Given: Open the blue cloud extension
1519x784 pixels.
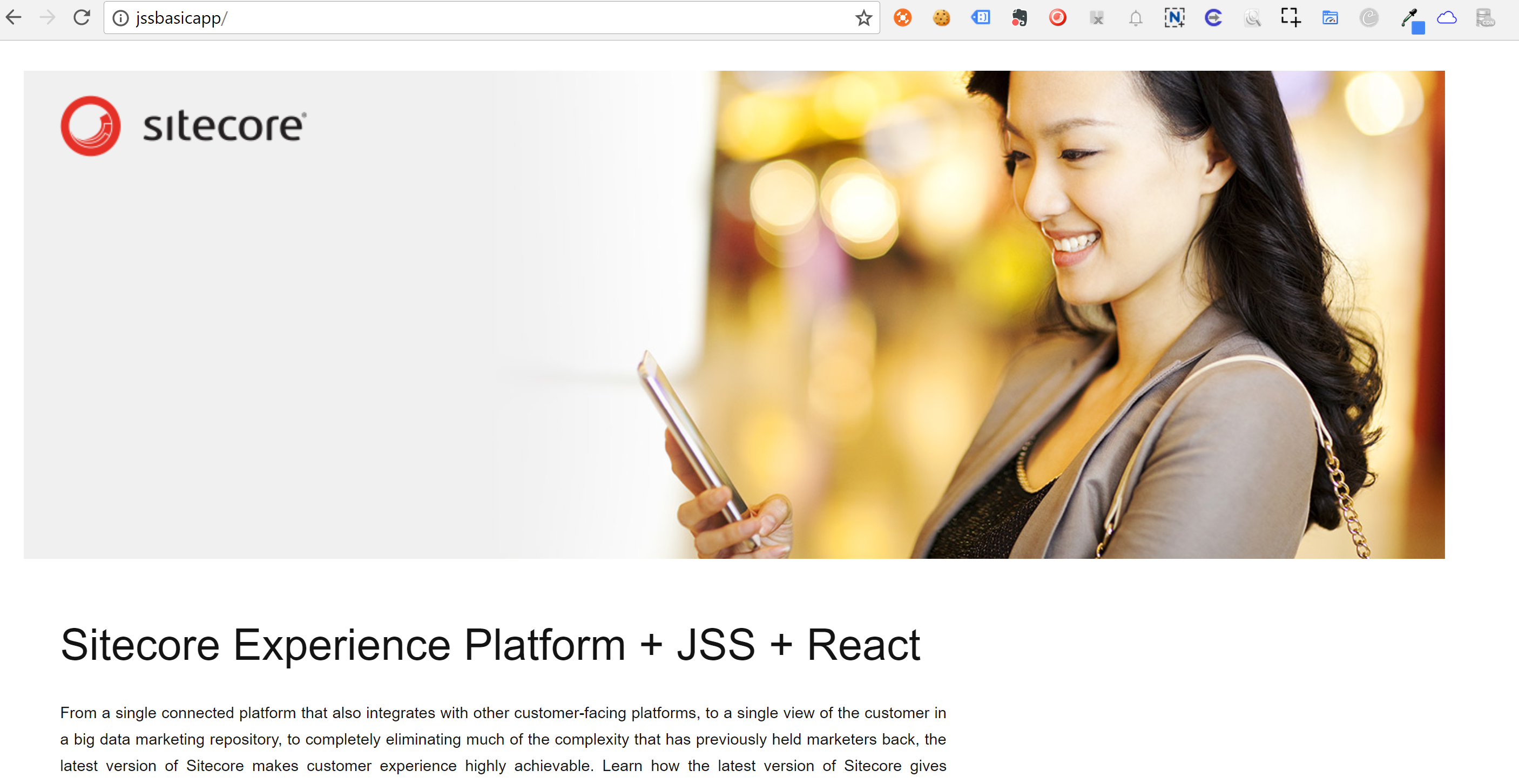Looking at the screenshot, I should (x=1447, y=18).
